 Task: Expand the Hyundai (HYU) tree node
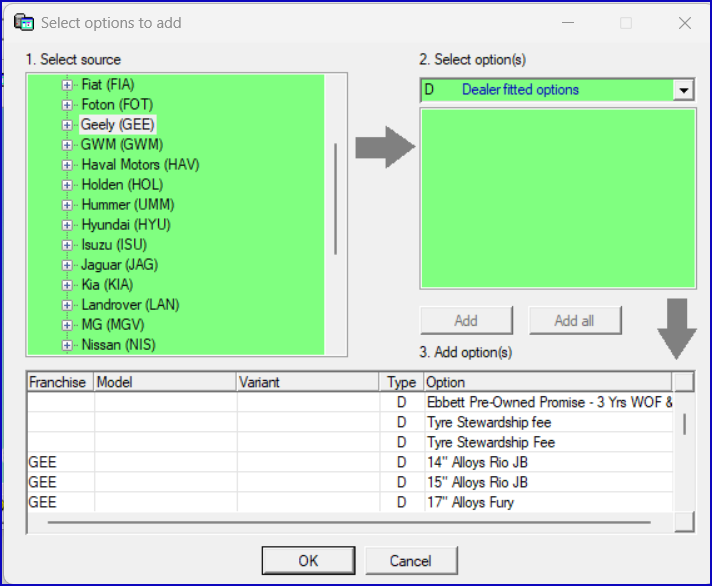[68, 225]
